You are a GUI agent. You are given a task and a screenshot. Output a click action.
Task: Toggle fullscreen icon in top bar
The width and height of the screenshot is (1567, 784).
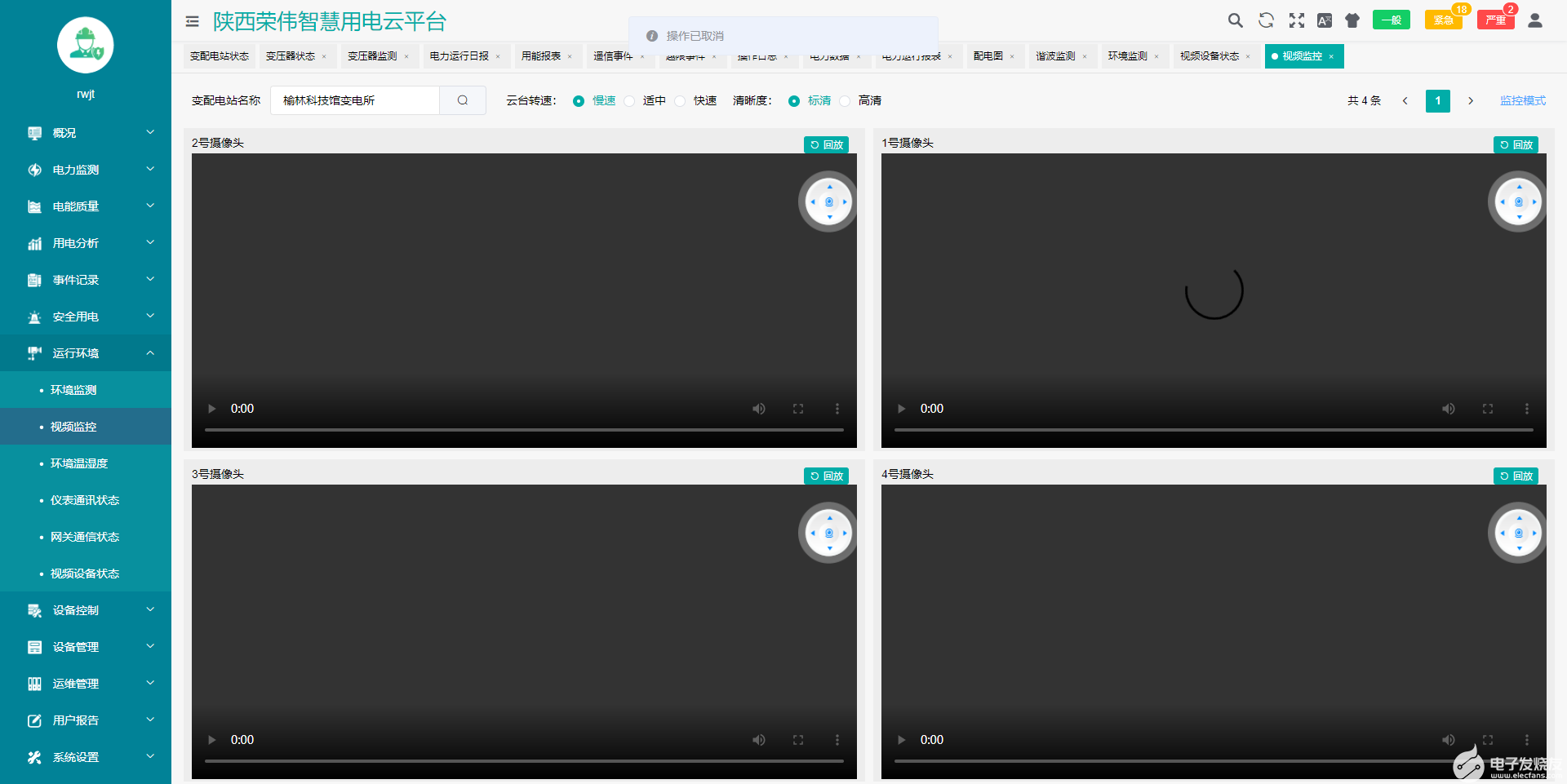click(1296, 20)
